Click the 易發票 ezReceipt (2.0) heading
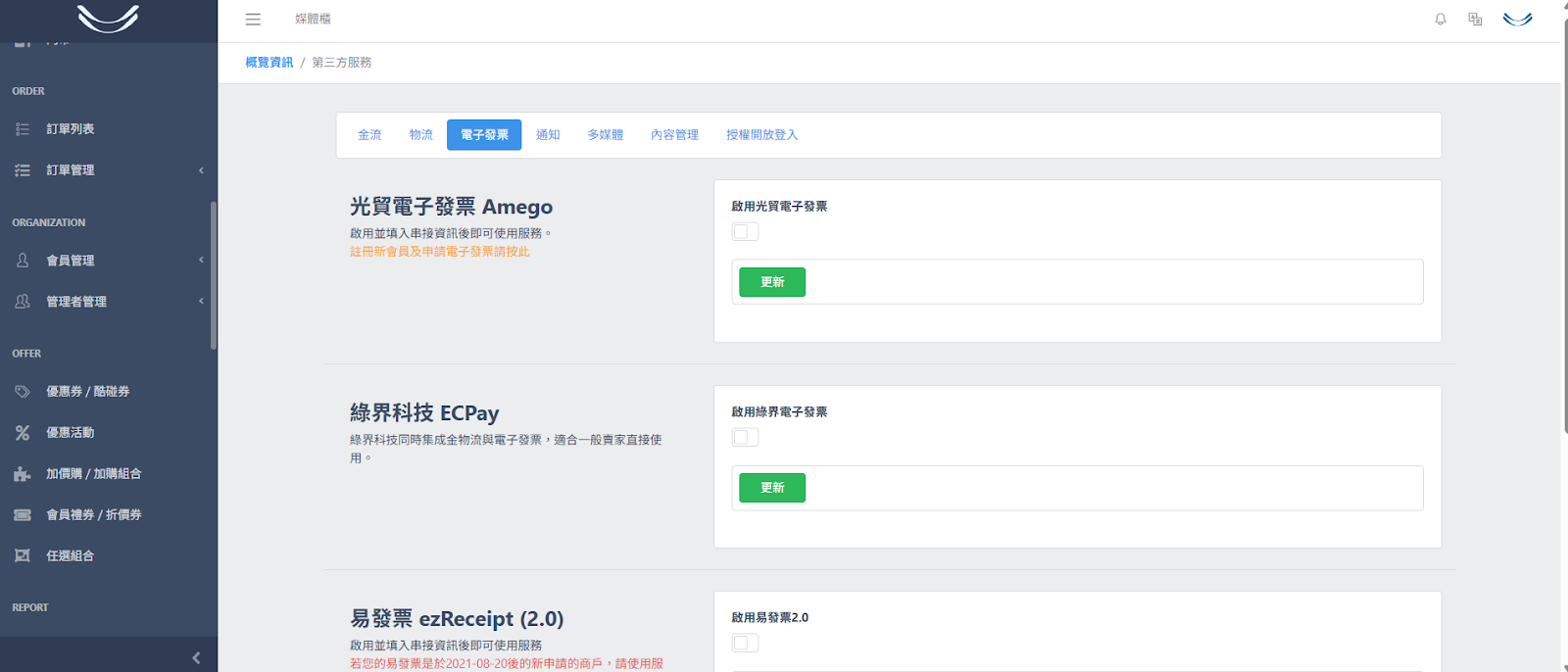 [457, 619]
